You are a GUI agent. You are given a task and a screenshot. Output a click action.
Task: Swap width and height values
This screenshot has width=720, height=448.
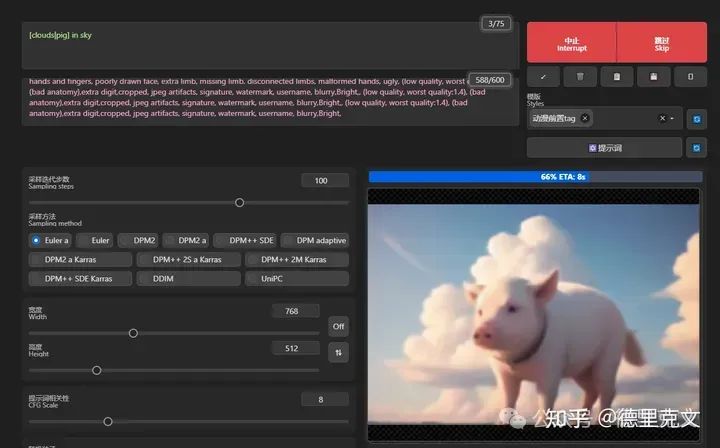click(x=338, y=353)
